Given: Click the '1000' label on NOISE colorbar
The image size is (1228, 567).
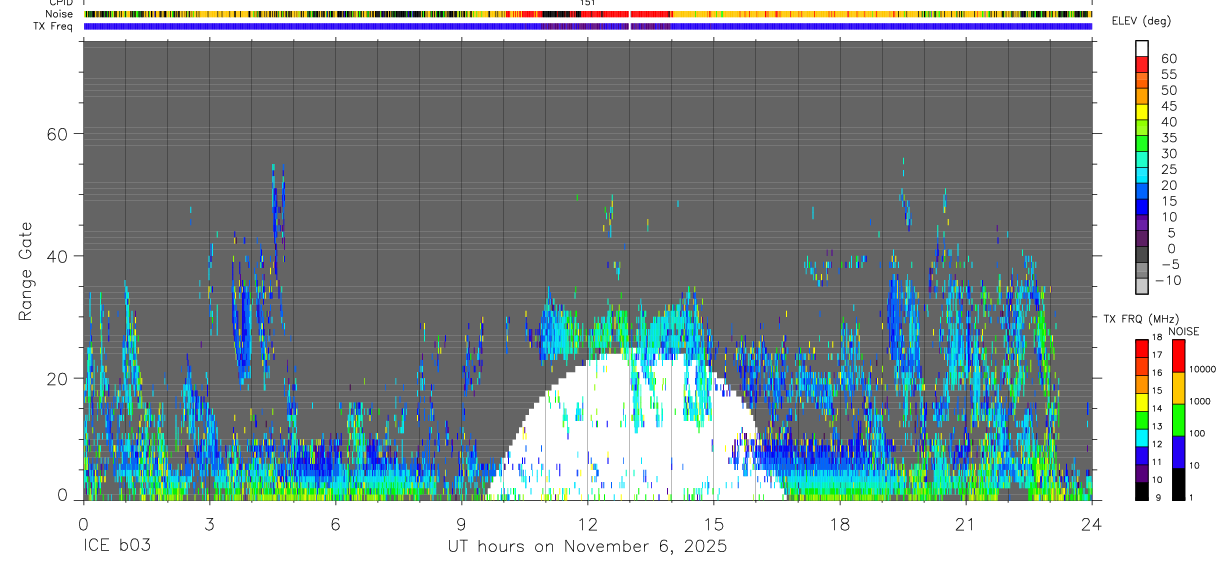Looking at the screenshot, I should [x=1198, y=402].
